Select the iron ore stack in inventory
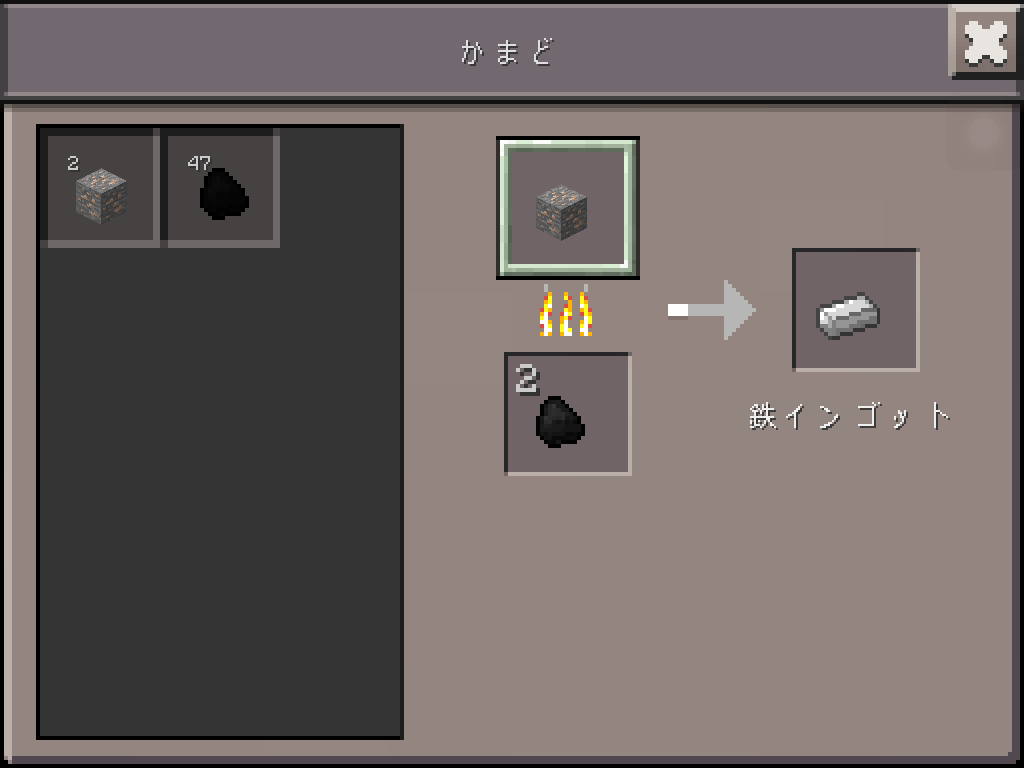This screenshot has width=1024, height=768. (x=100, y=188)
